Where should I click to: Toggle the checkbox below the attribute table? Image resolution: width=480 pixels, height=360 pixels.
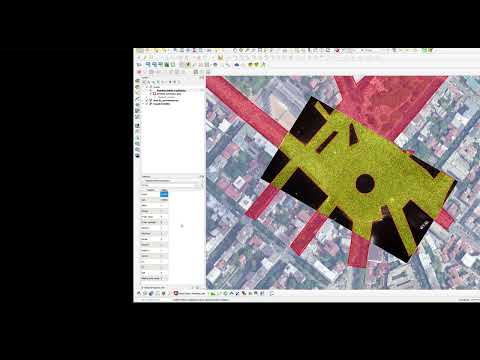point(143,287)
